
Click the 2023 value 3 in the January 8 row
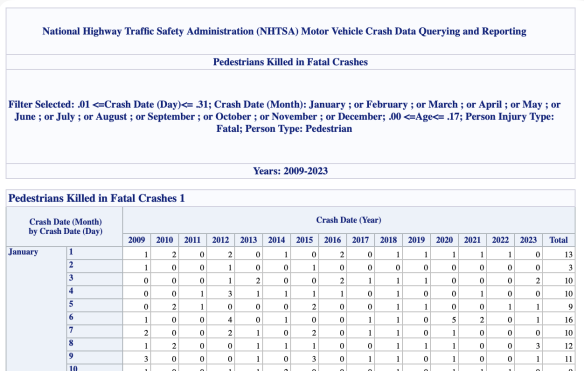[537, 346]
